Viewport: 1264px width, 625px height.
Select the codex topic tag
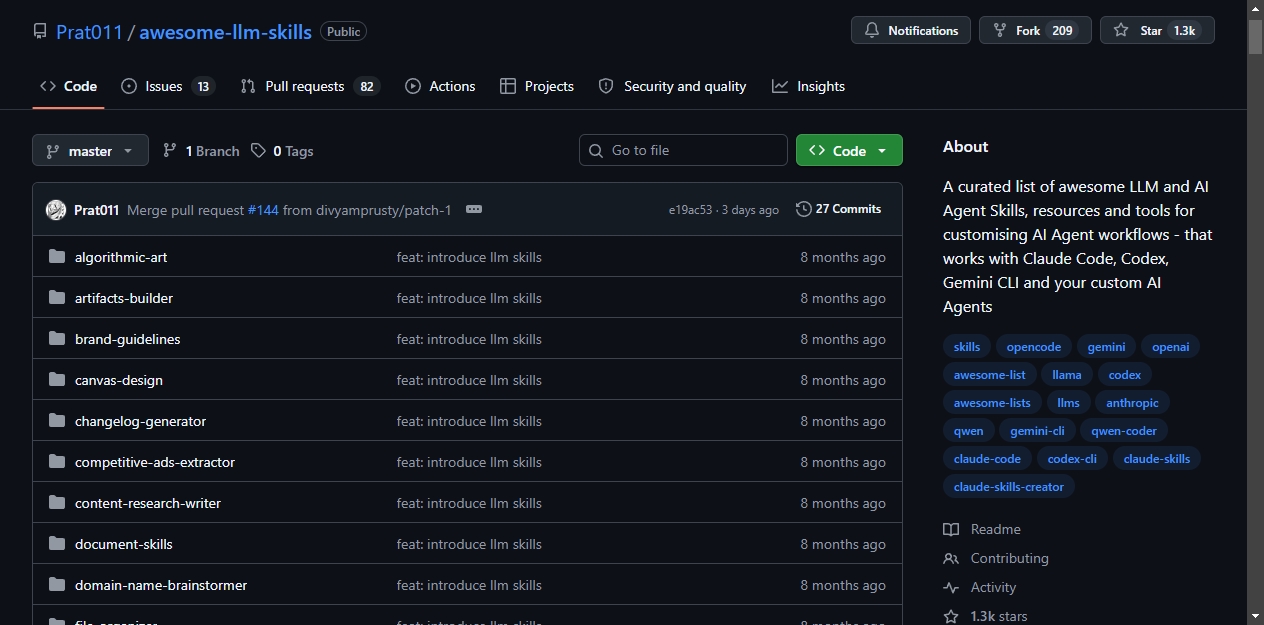coord(1125,375)
